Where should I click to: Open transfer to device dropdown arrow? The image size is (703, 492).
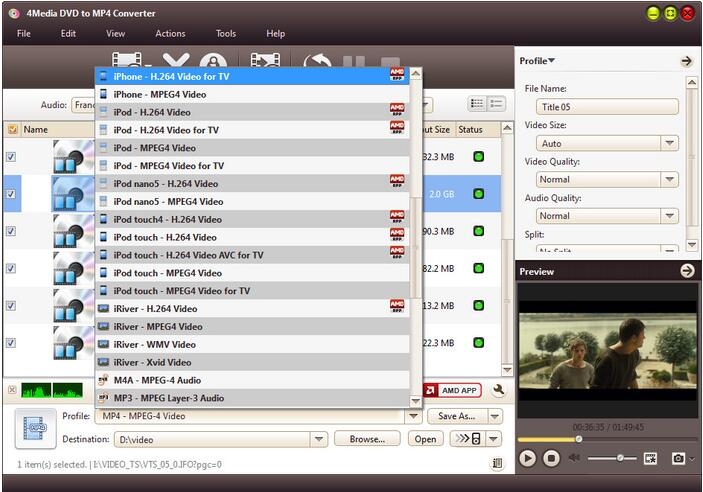coord(494,439)
